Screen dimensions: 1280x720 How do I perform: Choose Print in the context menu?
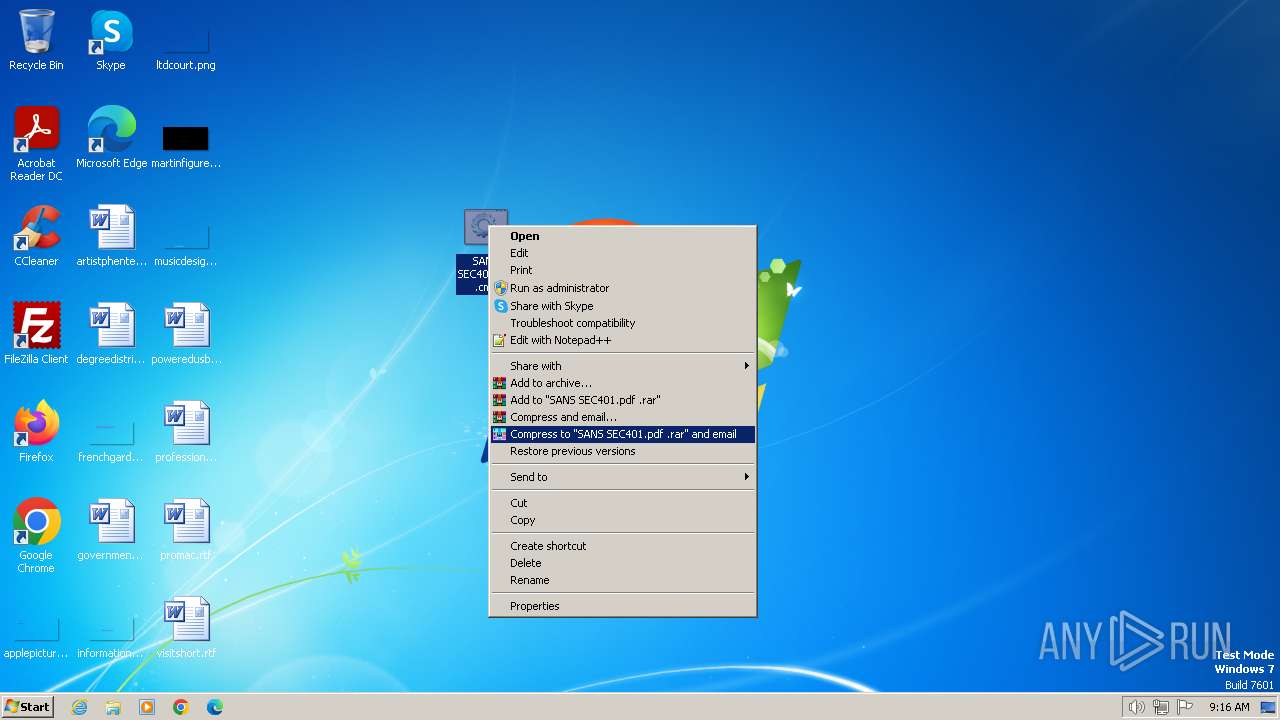[x=622, y=270]
